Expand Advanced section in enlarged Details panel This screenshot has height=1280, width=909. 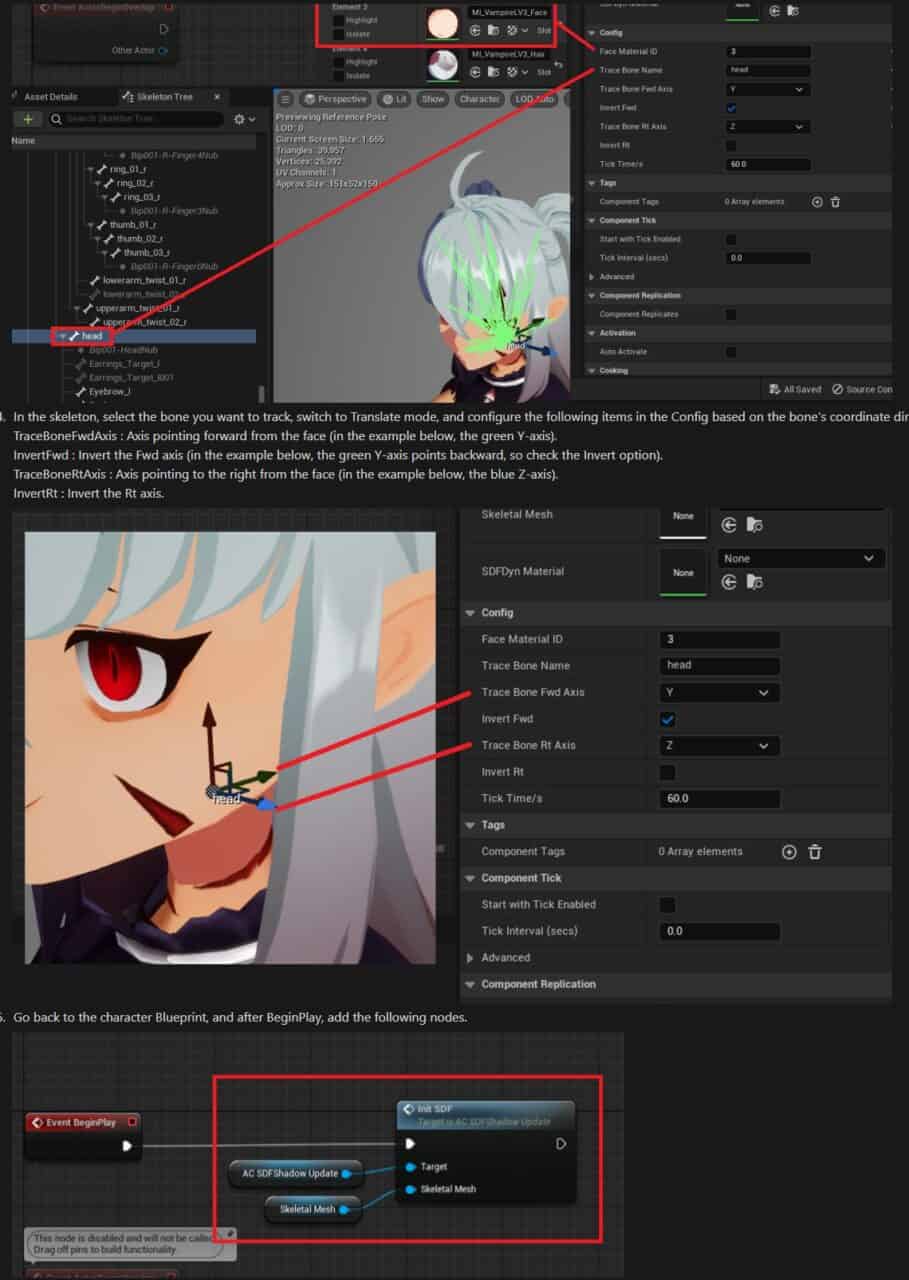[471, 958]
